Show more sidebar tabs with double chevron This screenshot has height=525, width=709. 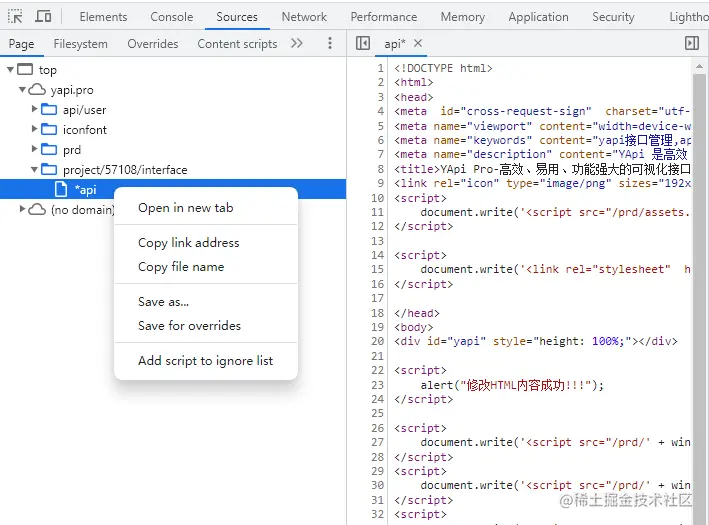(x=297, y=43)
